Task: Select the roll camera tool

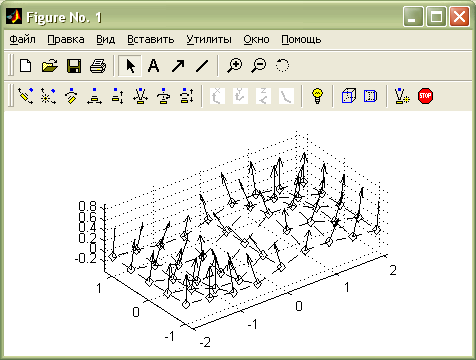Action: click(x=163, y=96)
